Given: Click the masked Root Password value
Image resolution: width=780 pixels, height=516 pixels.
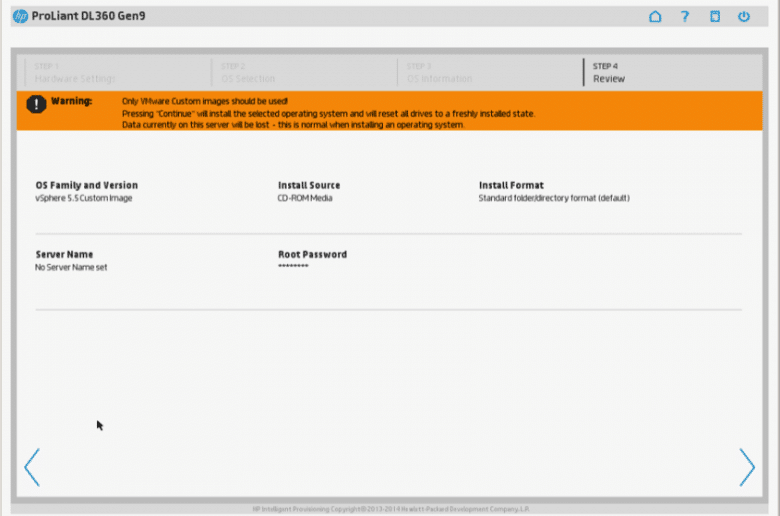Looking at the screenshot, I should click(x=293, y=266).
